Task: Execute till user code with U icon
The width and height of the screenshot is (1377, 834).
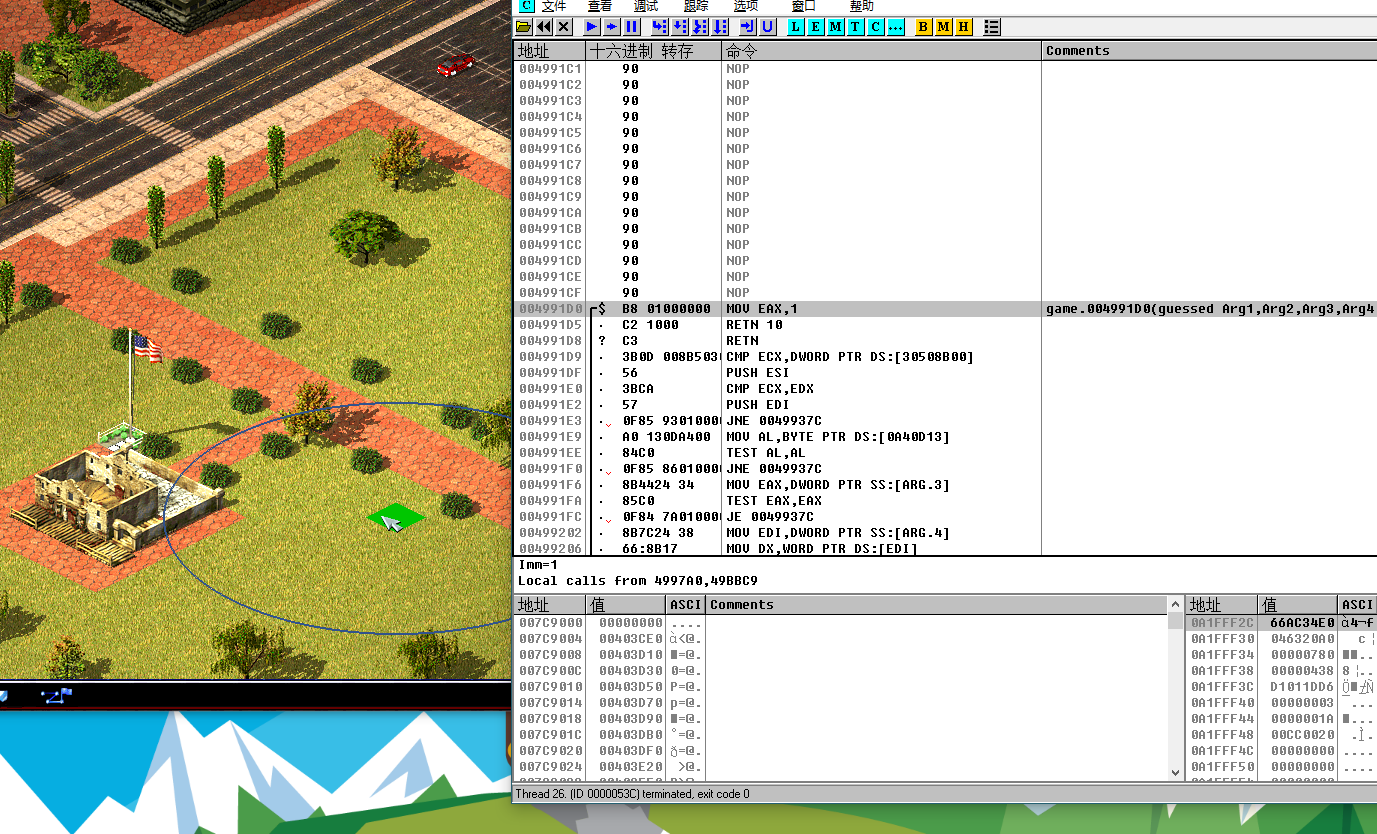Action: pos(767,27)
